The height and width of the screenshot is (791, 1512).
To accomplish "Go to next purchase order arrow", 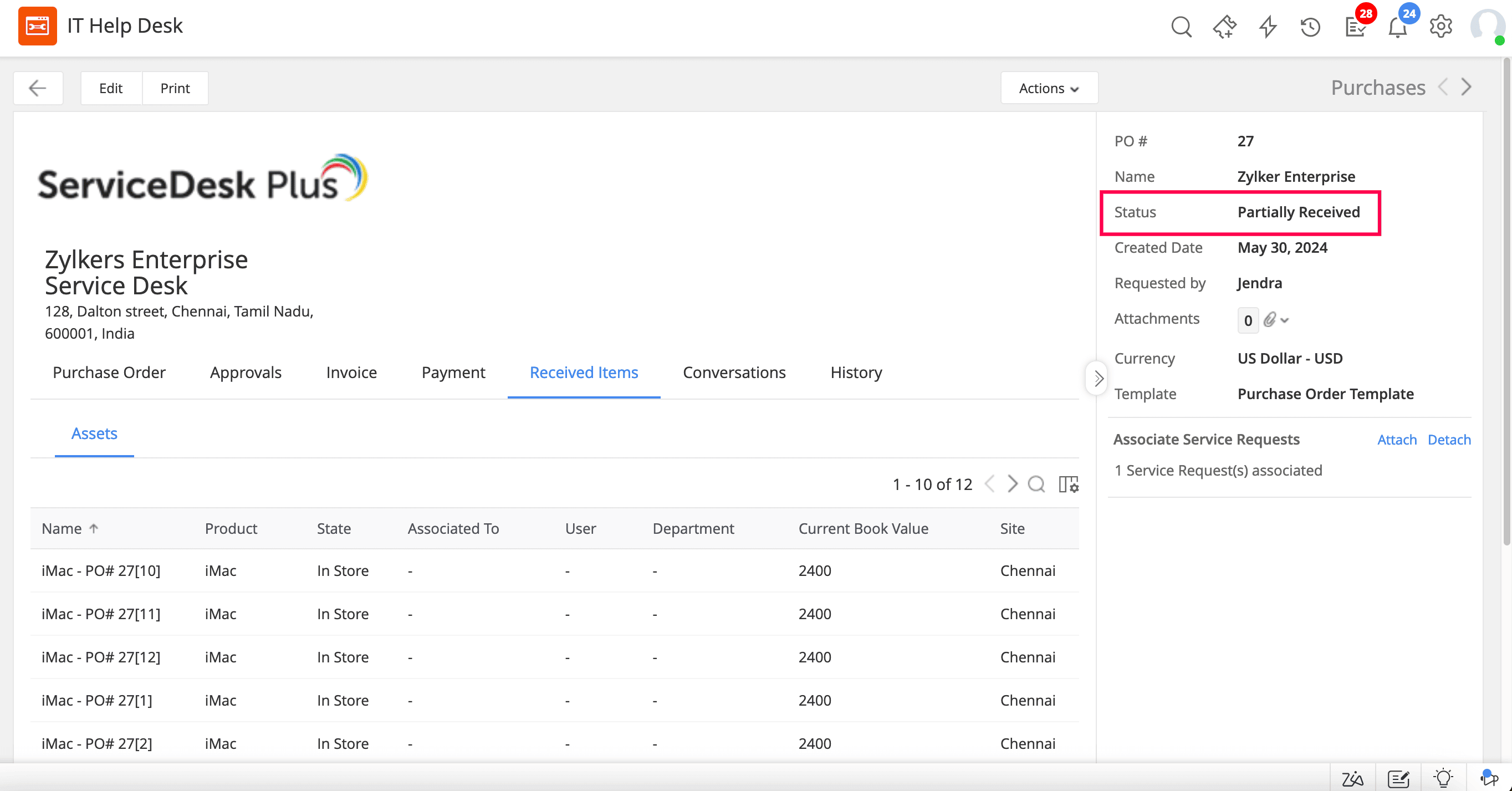I will click(1466, 87).
